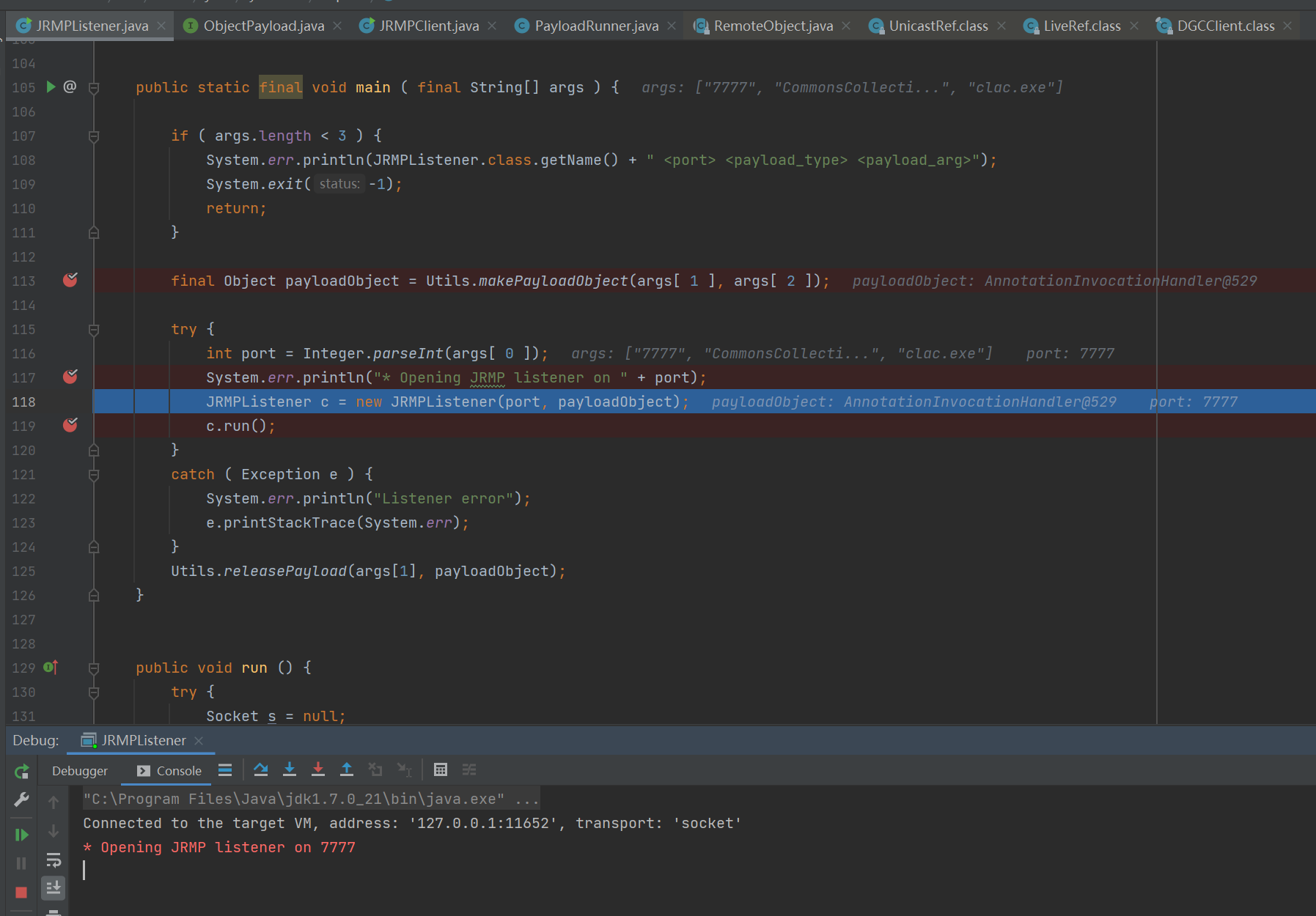Collapse the try fold at line 130

pos(94,692)
